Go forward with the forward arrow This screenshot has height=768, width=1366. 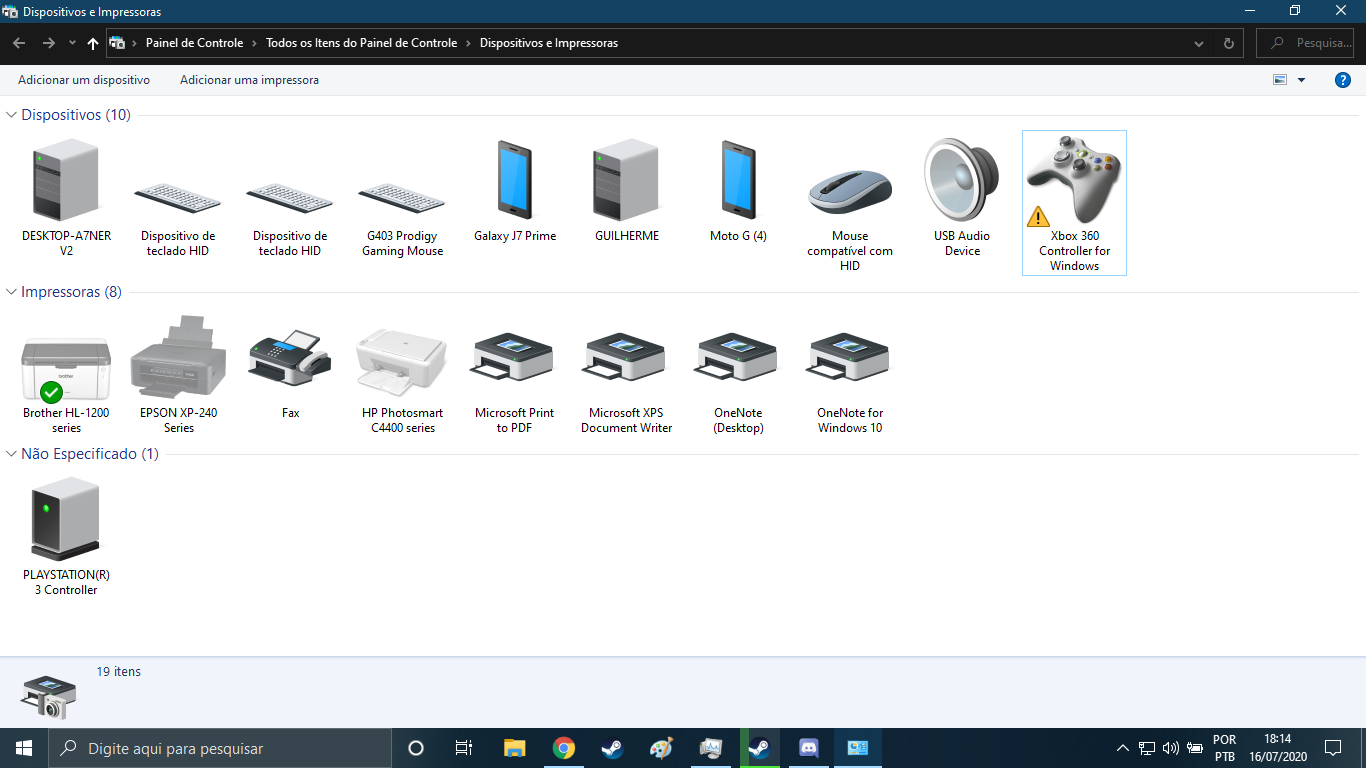tap(48, 44)
